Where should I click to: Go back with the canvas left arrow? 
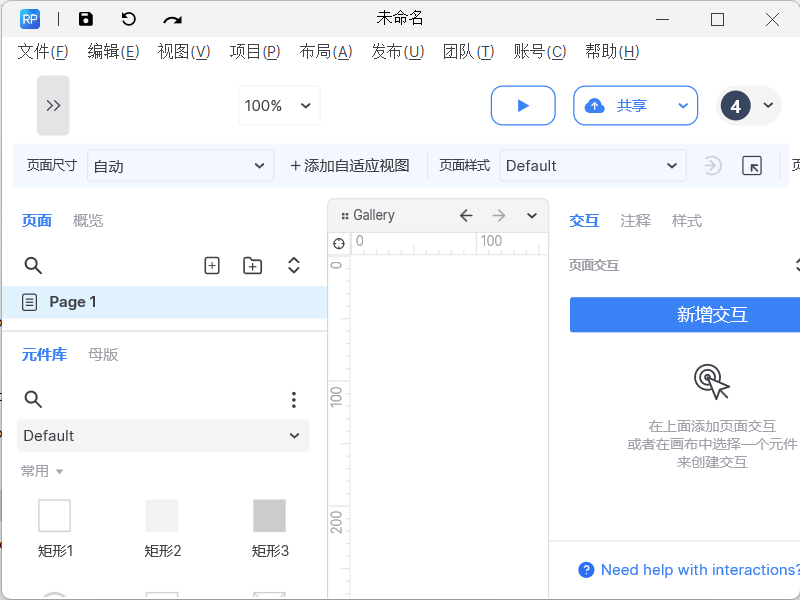pos(466,215)
